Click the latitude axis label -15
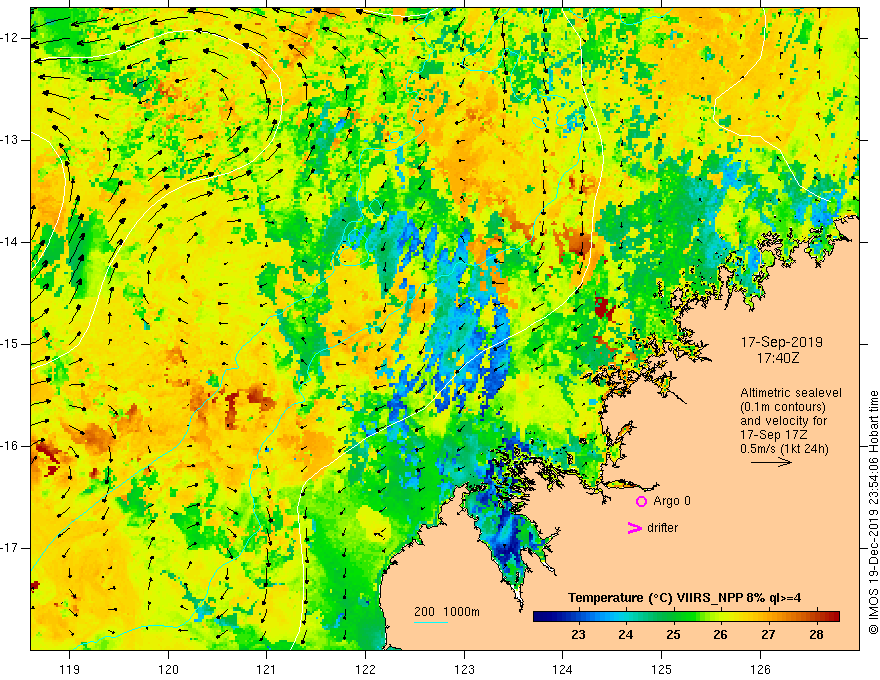This screenshot has width=880, height=680. pyautogui.click(x=10, y=344)
